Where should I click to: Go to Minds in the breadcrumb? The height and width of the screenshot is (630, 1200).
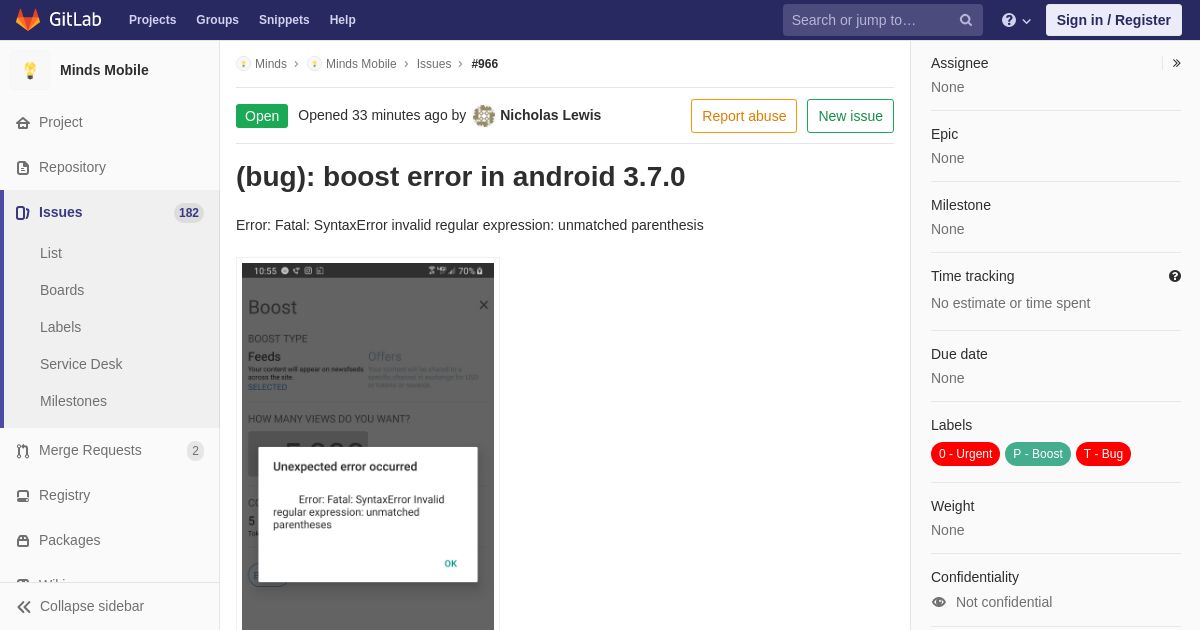pyautogui.click(x=271, y=64)
